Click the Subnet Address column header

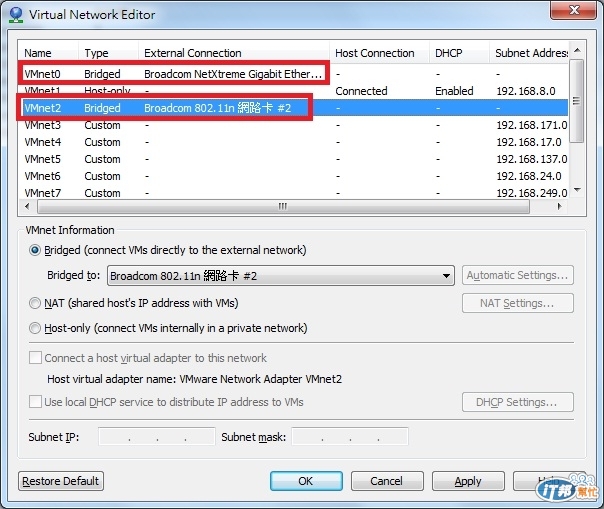pyautogui.click(x=529, y=53)
